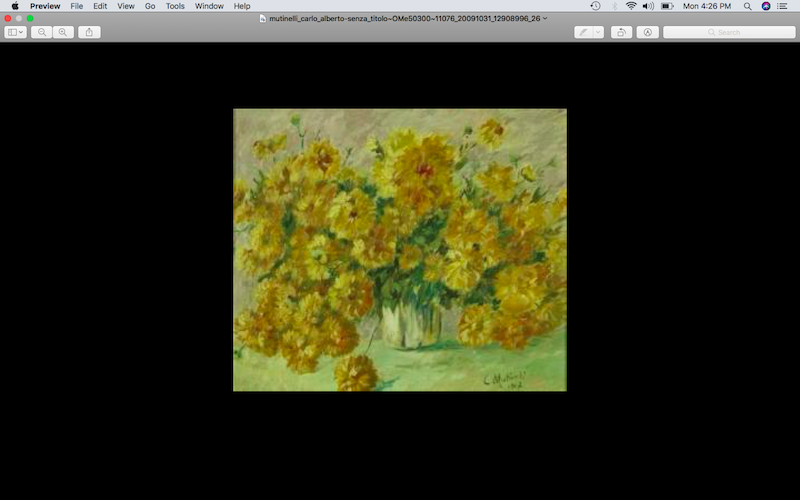Expand the highlight color dropdown arrow

[598, 32]
